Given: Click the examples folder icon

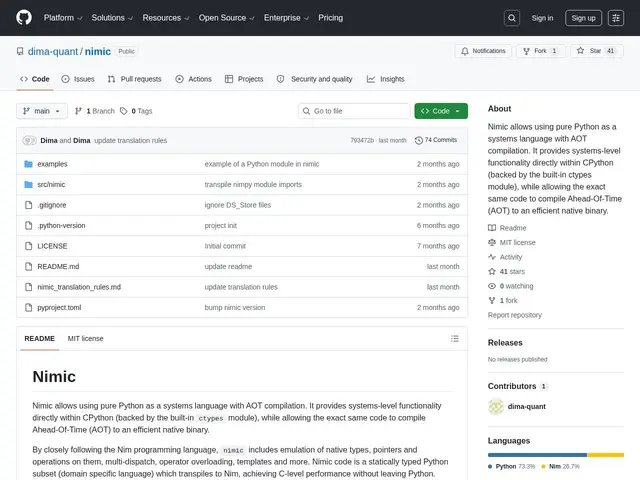Looking at the screenshot, I should pos(28,164).
